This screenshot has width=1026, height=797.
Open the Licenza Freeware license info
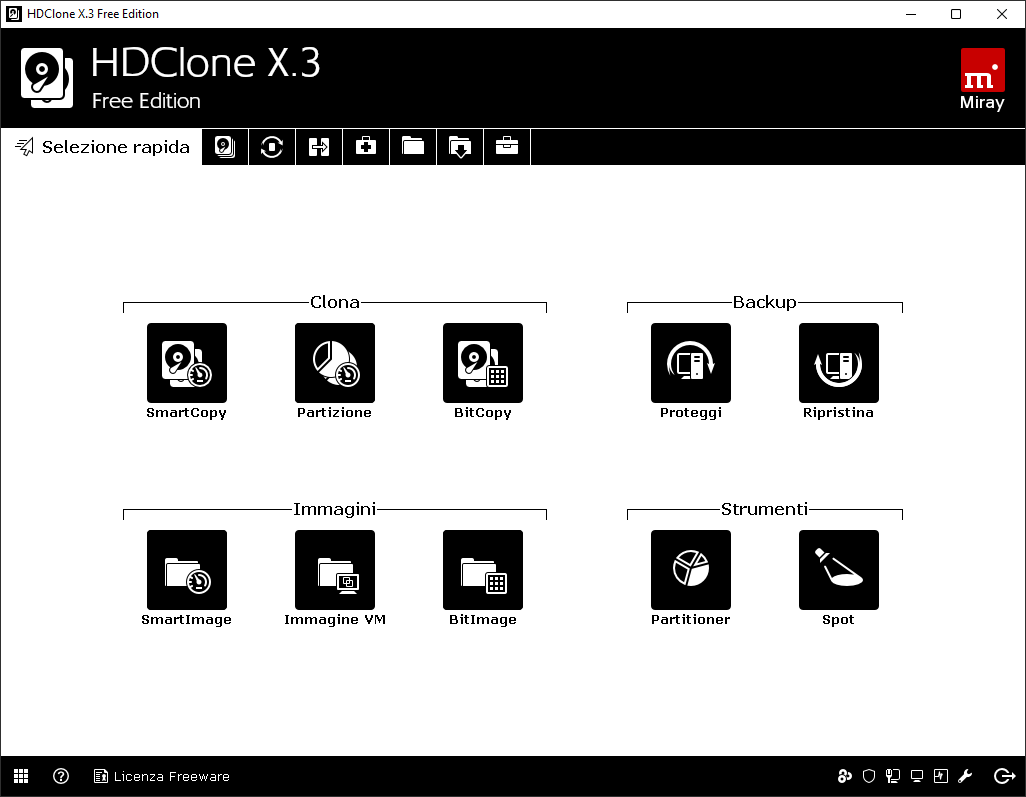point(162,776)
